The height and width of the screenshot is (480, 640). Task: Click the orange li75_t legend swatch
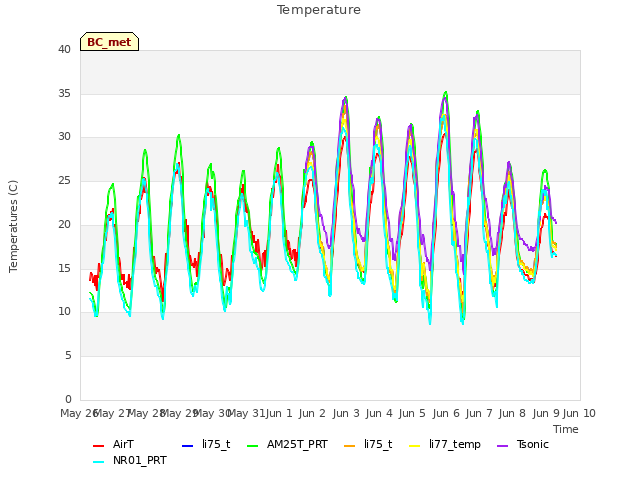350,446
